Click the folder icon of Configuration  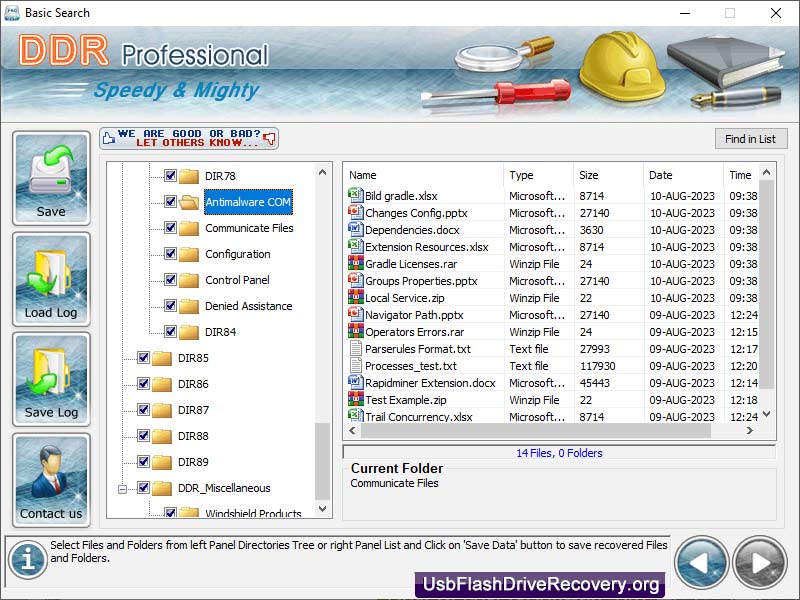pyautogui.click(x=189, y=254)
